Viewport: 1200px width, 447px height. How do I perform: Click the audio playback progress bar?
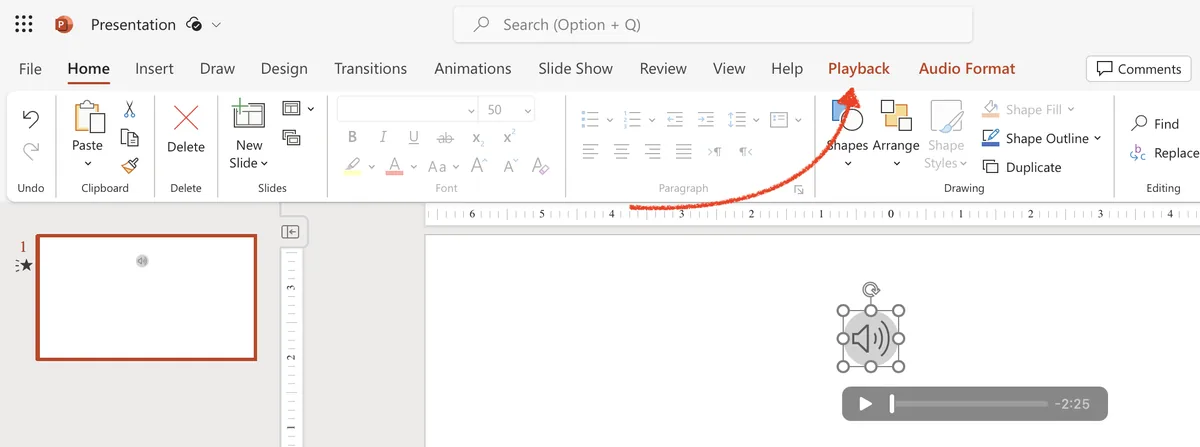click(x=968, y=404)
